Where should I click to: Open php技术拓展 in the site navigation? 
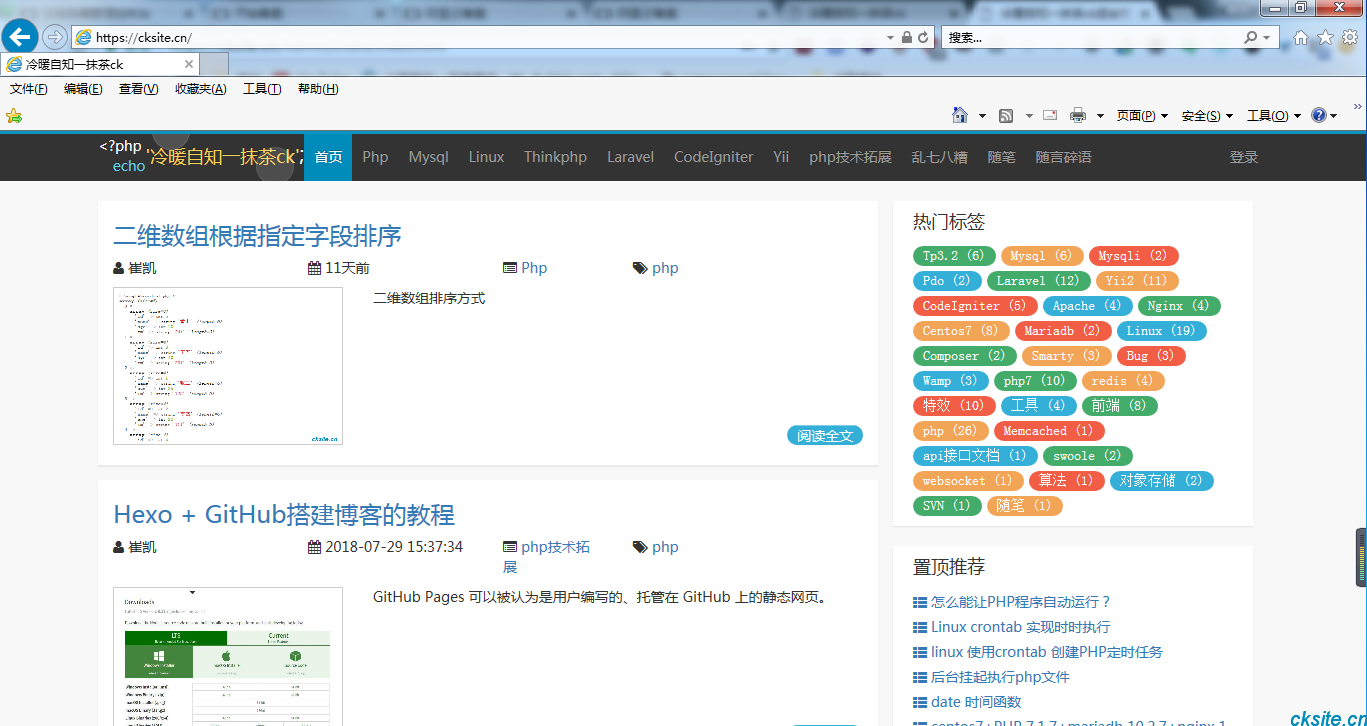(x=850, y=157)
